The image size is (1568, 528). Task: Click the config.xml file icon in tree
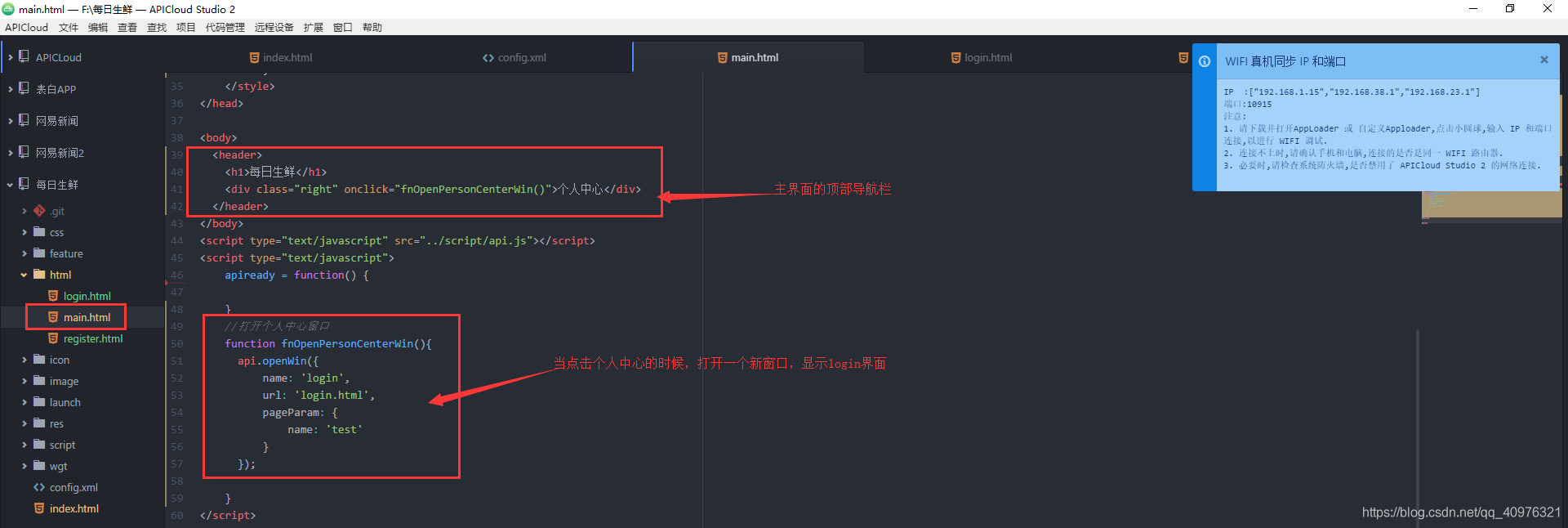click(x=39, y=487)
